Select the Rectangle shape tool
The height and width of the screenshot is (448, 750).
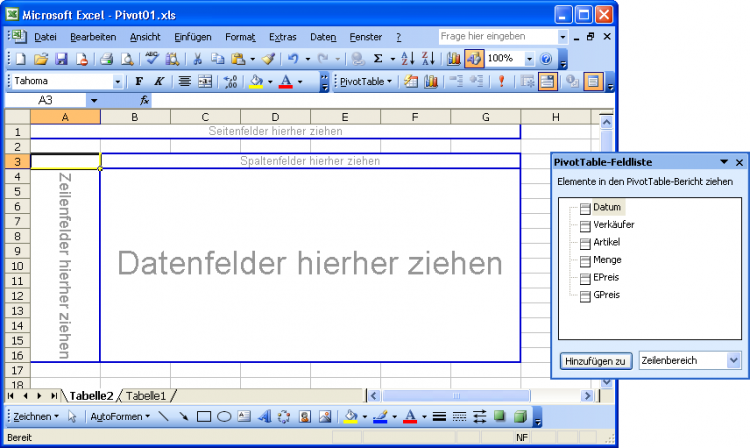click(x=204, y=416)
